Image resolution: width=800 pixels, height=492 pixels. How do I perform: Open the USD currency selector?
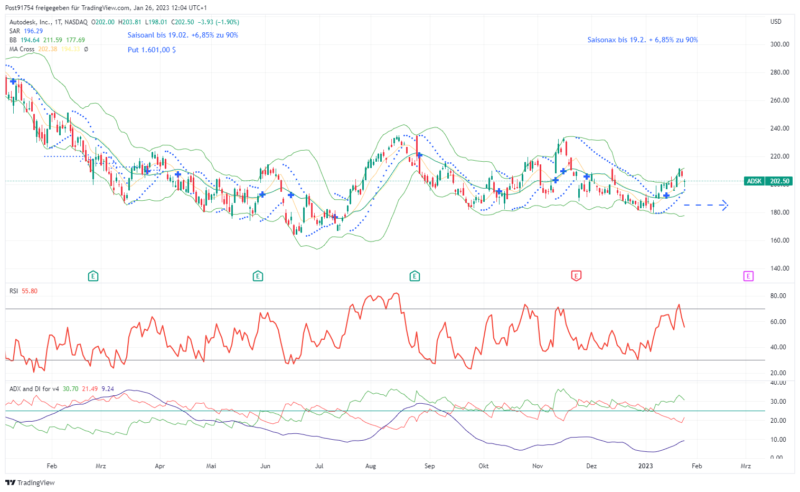coord(775,21)
